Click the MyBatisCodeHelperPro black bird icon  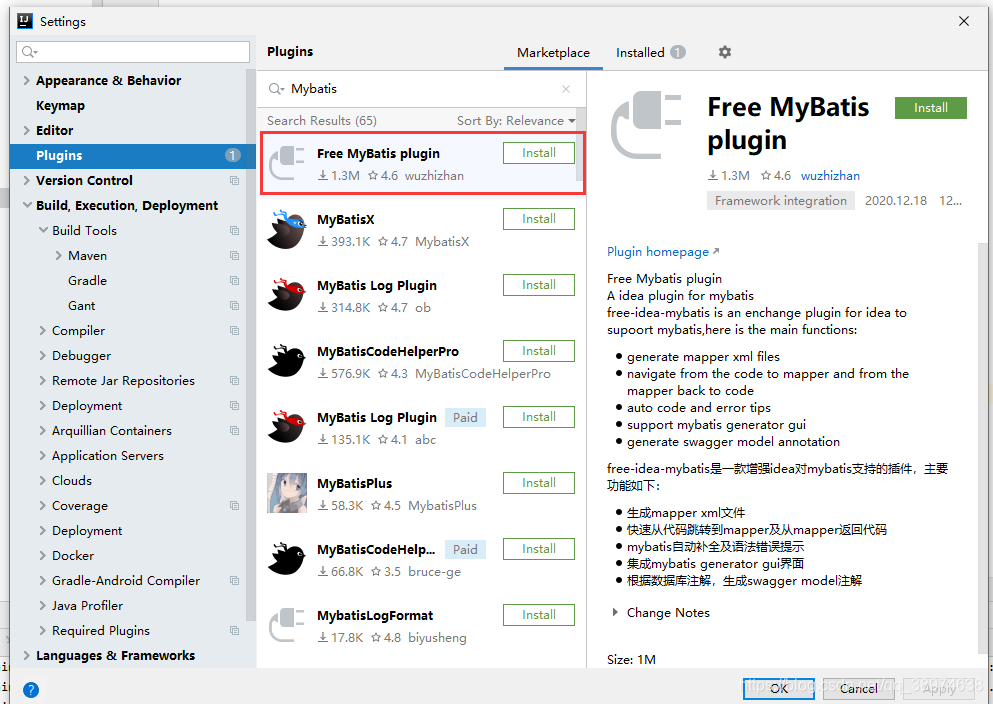point(287,360)
